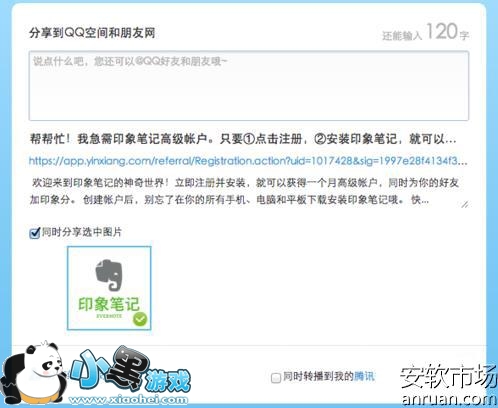Click the www.xiaohei.com website text
This screenshot has height=408, width=498.
(x=128, y=399)
